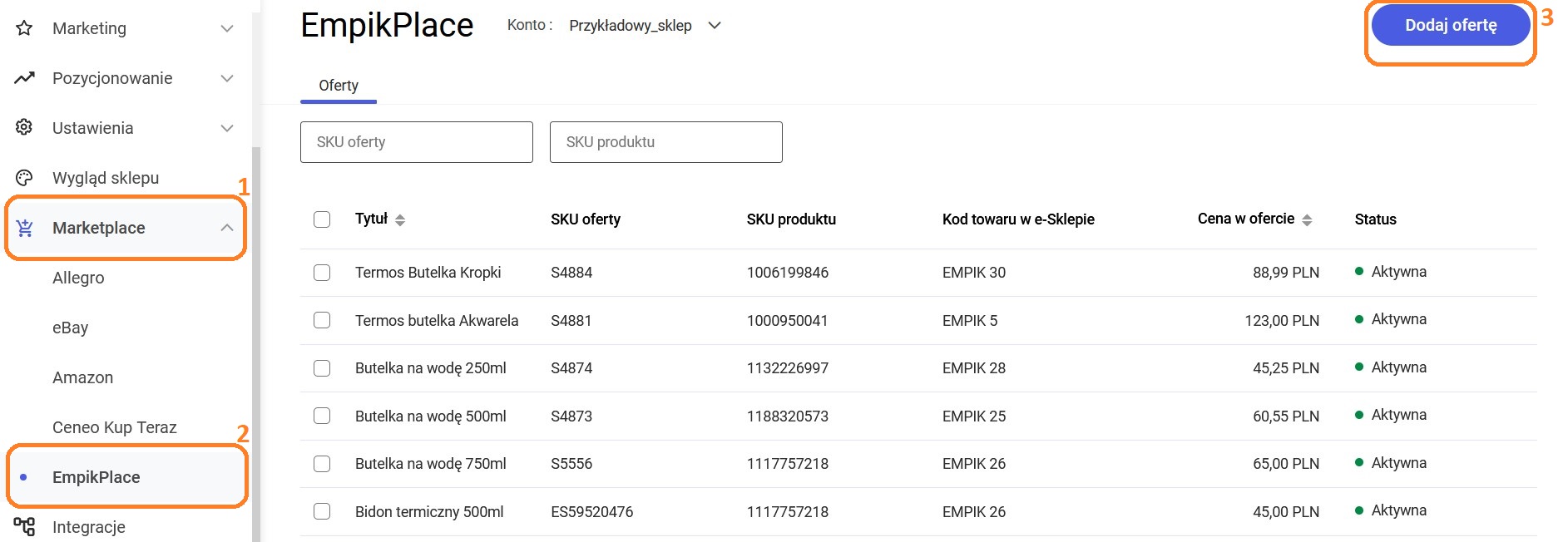The image size is (1568, 542).
Task: Open the Konto Przykładowy_sklep dropdown
Action: (x=645, y=26)
